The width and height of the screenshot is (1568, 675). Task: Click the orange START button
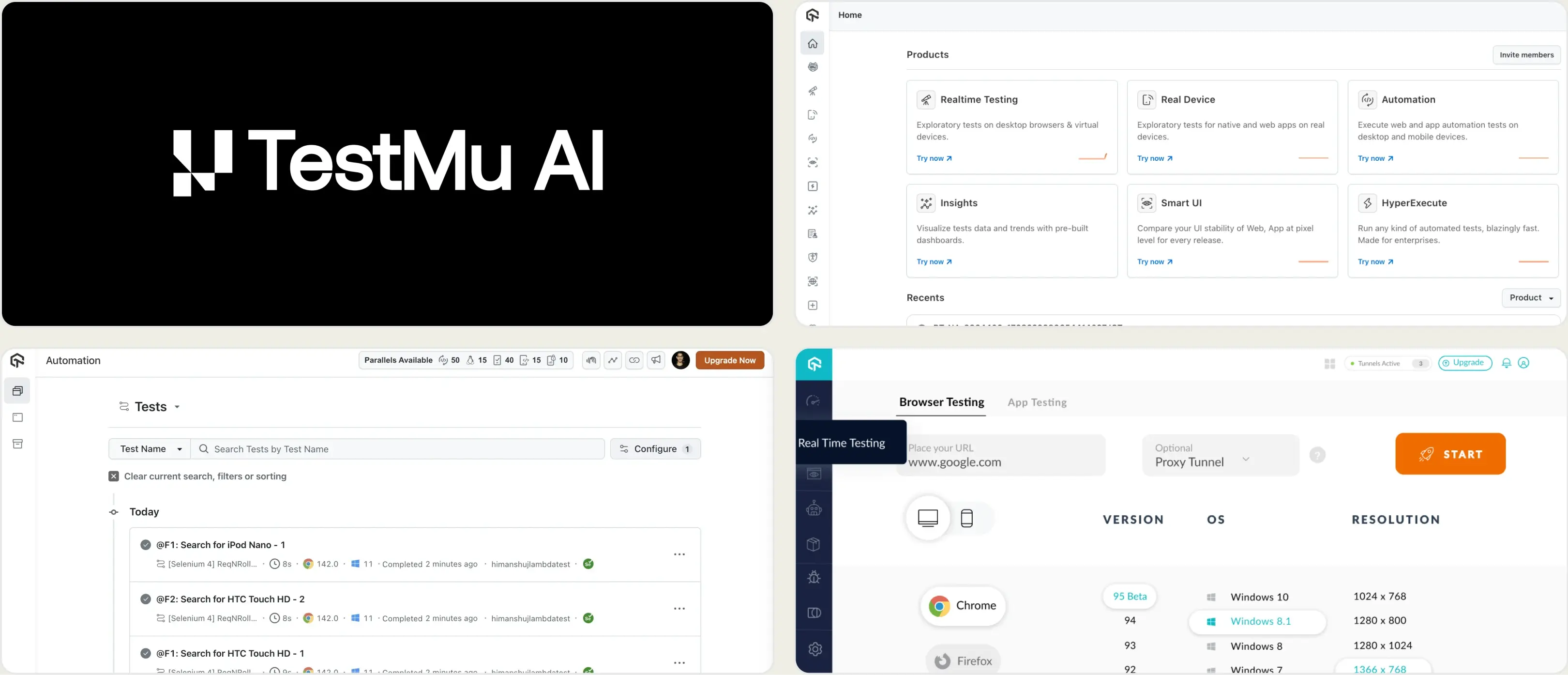tap(1450, 454)
